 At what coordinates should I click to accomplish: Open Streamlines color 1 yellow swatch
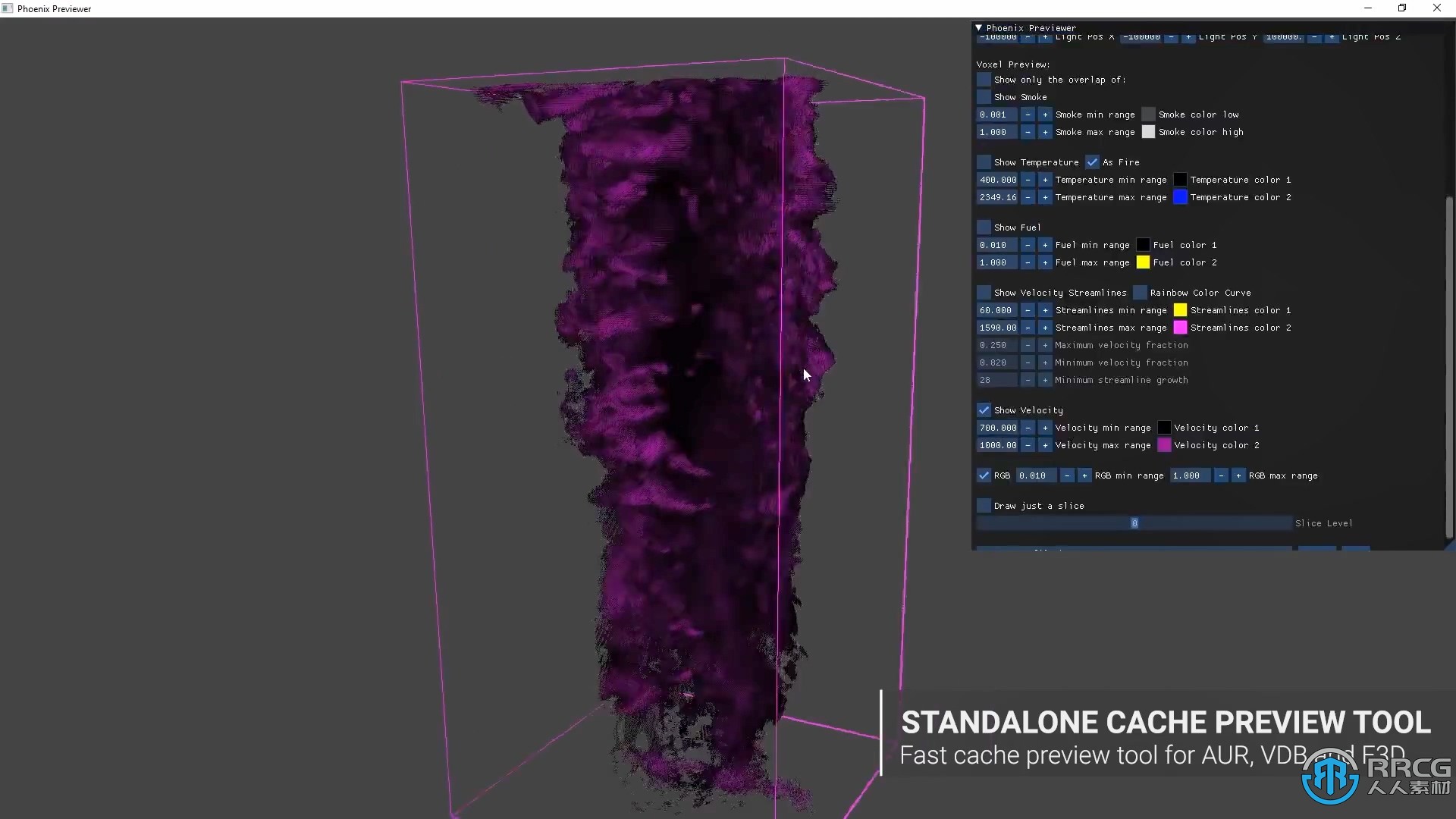(1180, 310)
